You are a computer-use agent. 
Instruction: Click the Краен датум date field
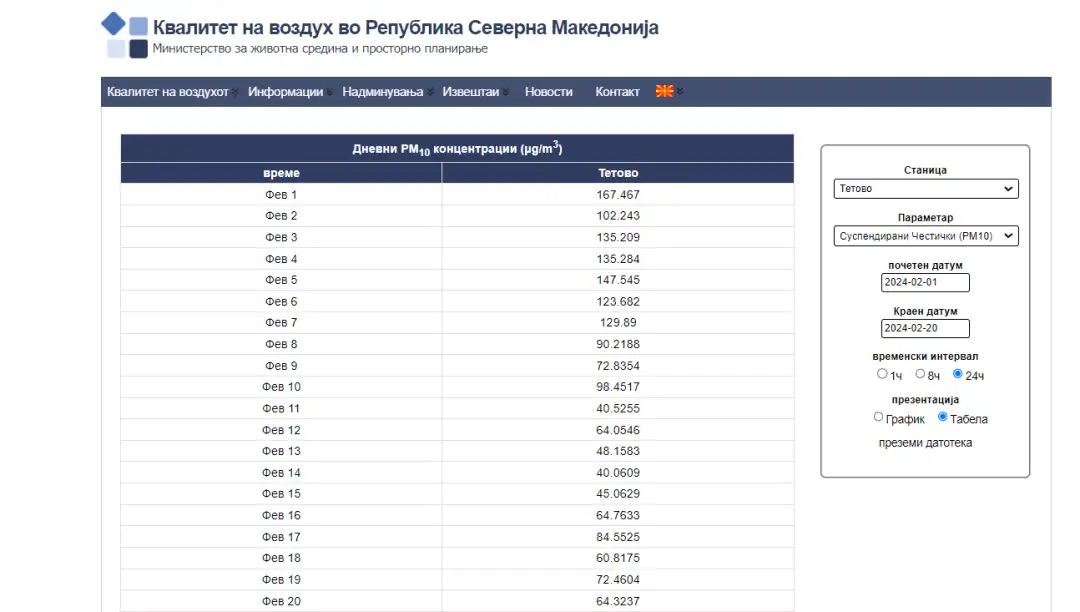(925, 329)
